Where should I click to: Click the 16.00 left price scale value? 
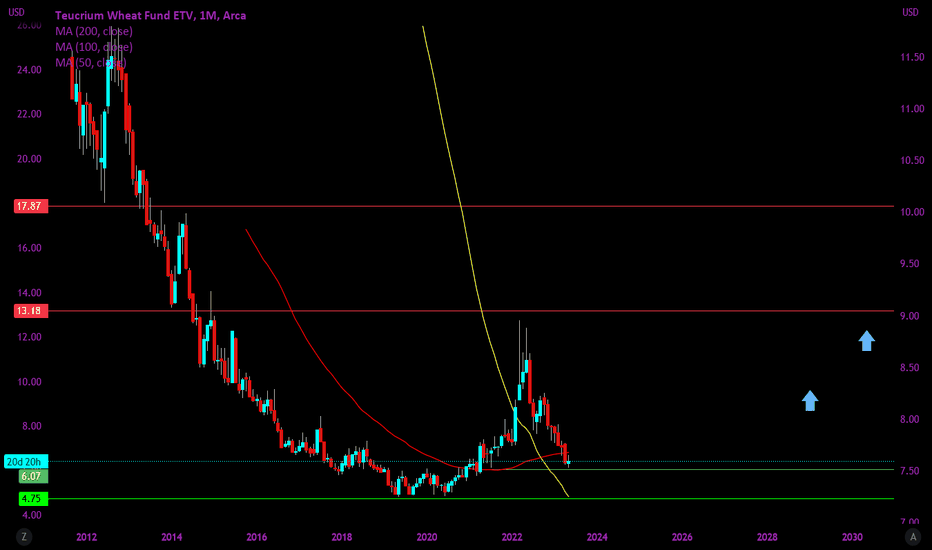(29, 248)
